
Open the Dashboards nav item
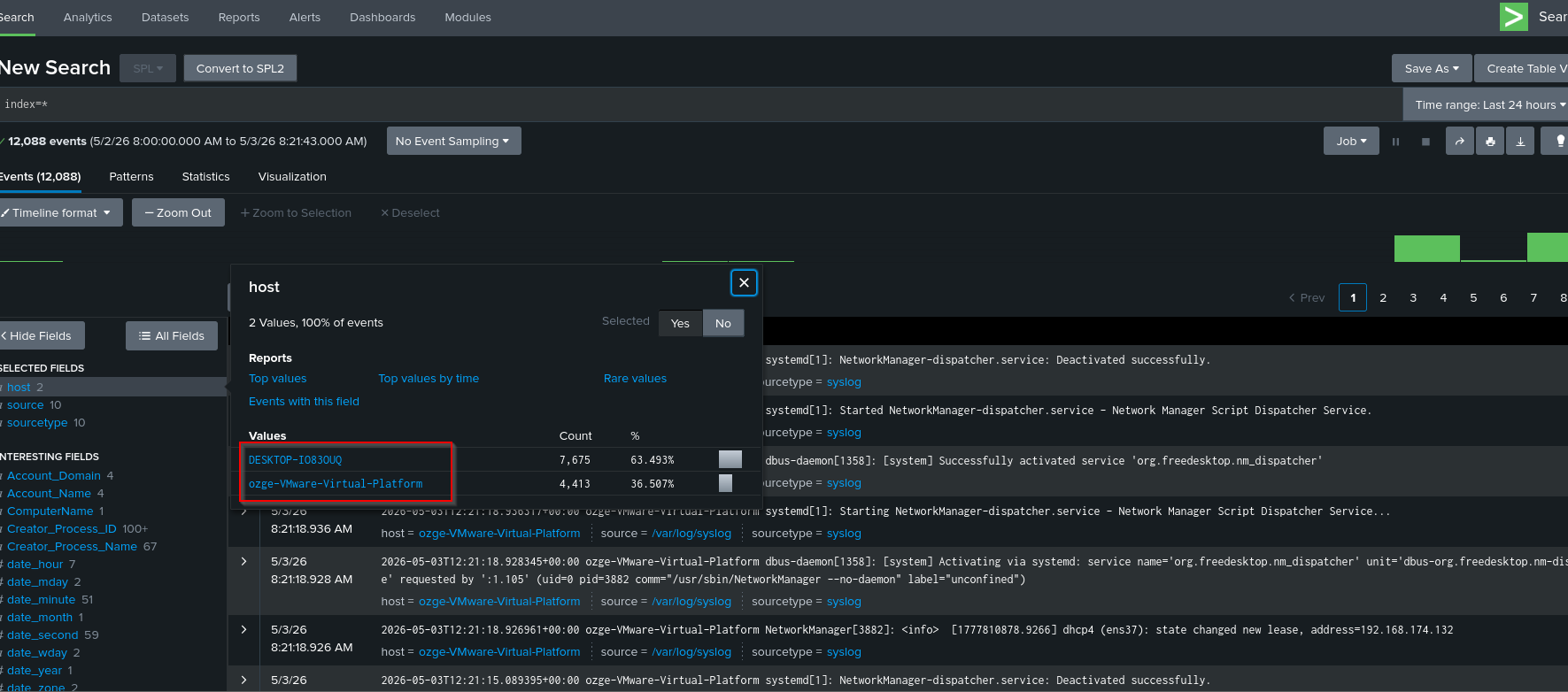click(x=382, y=17)
